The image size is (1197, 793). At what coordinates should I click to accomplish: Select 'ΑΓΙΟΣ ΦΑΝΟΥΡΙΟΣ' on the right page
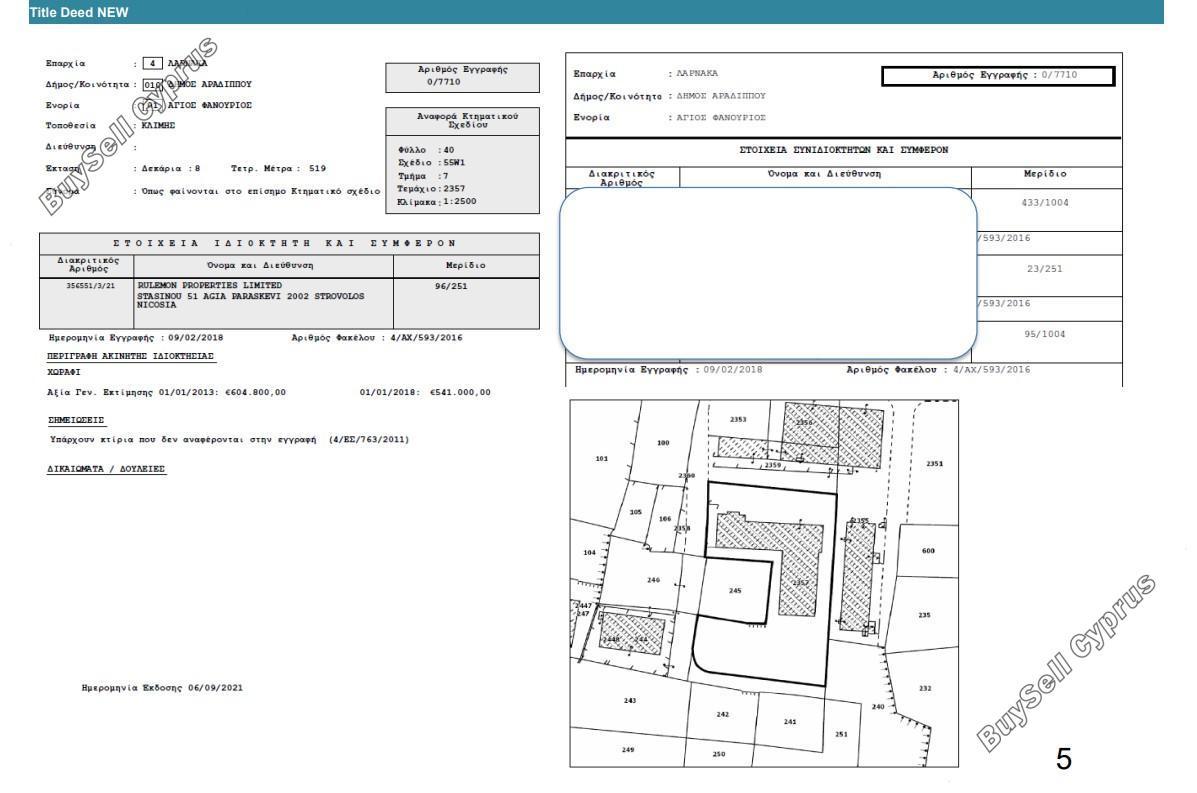click(721, 118)
